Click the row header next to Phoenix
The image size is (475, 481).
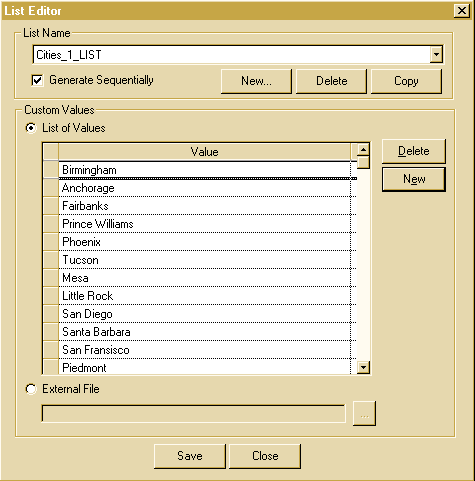click(51, 242)
